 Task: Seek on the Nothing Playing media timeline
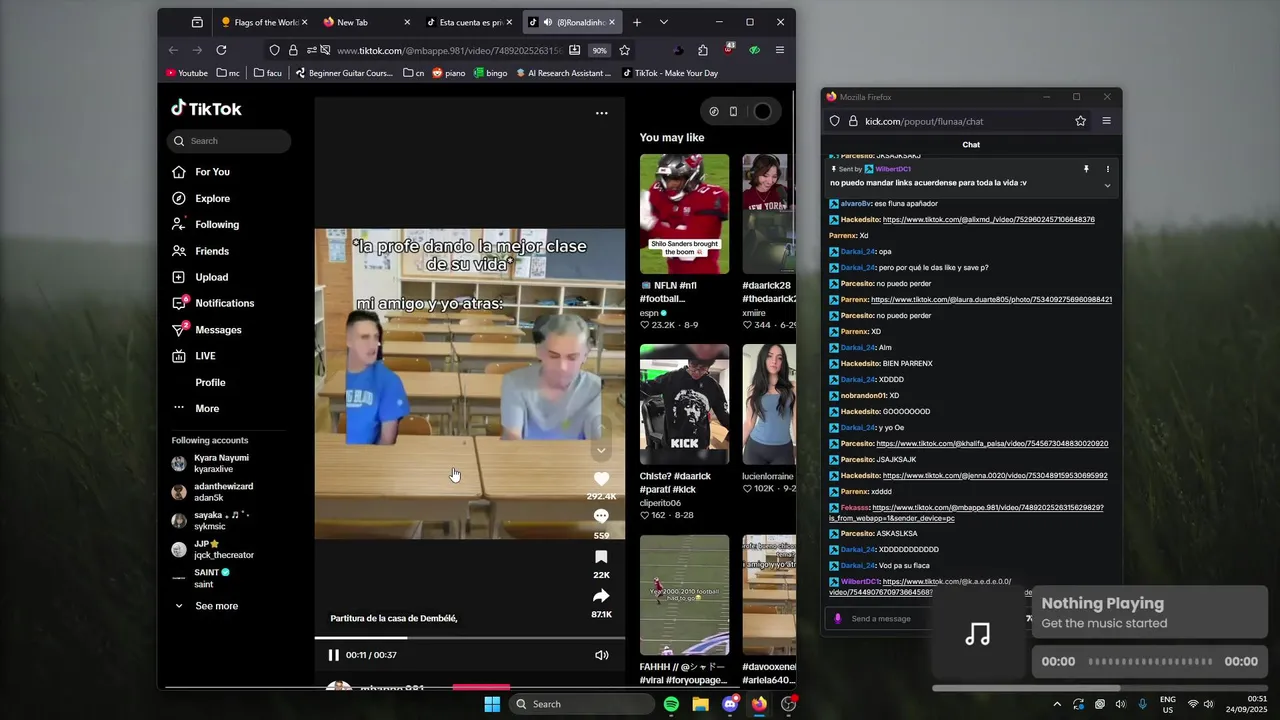tap(1151, 661)
